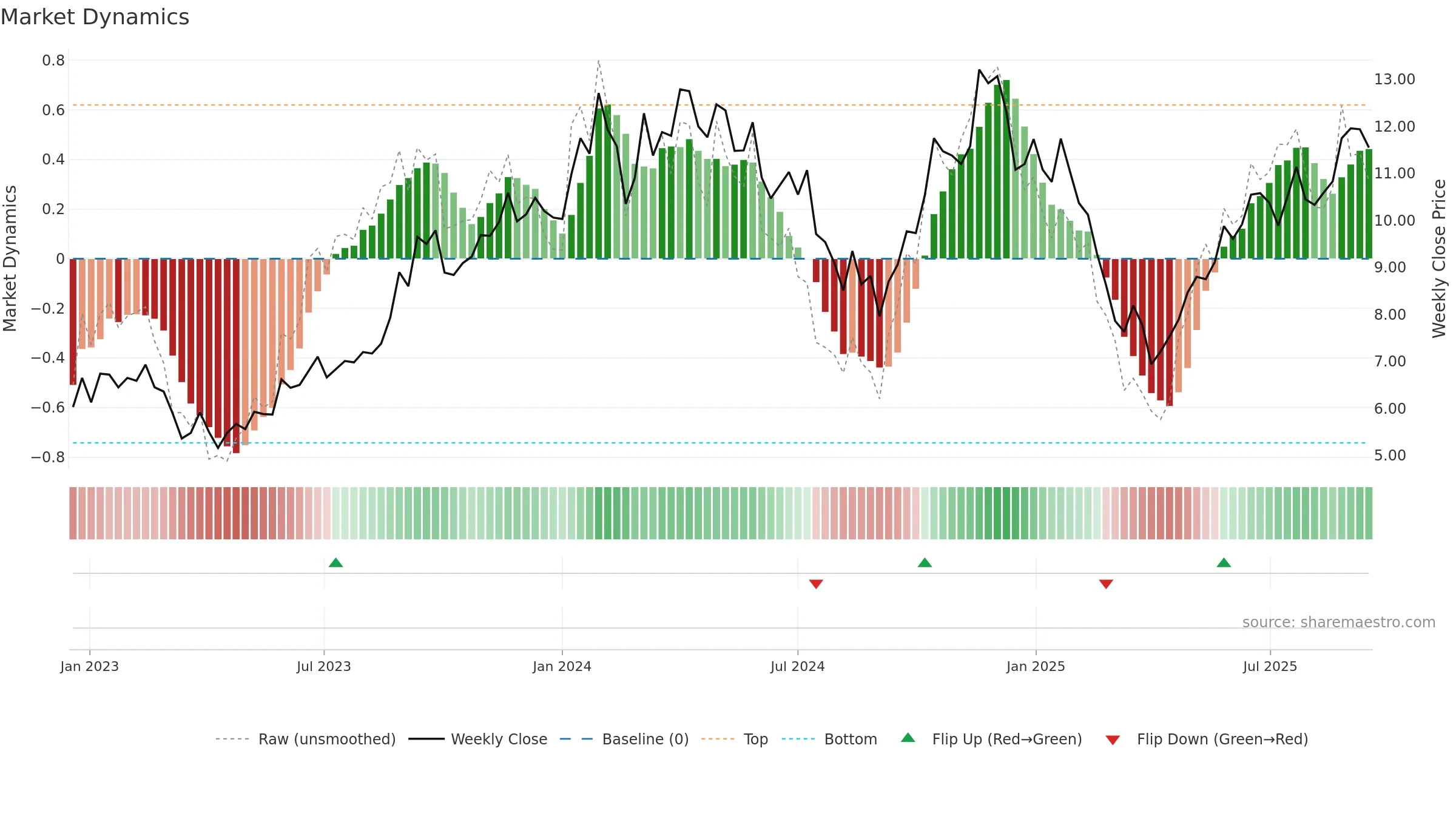Click the 13.00 price axis tick
This screenshot has height=819, width=1456.
[1395, 79]
